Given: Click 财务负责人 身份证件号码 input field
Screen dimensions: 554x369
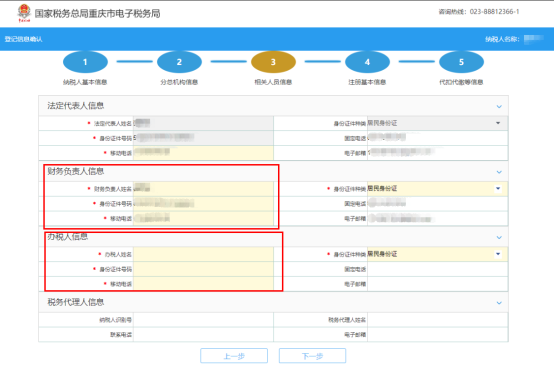Looking at the screenshot, I should coord(203,204).
